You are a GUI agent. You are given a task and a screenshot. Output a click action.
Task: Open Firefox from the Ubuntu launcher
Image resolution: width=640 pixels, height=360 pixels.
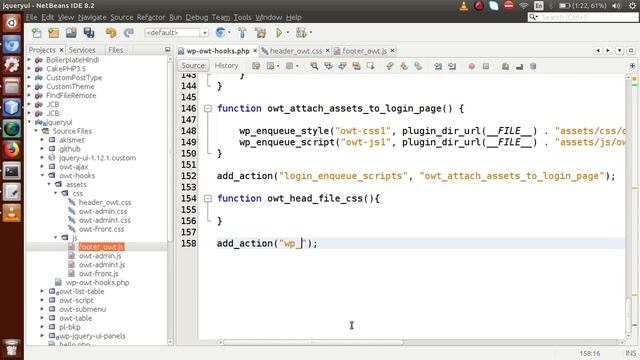coord(11,149)
